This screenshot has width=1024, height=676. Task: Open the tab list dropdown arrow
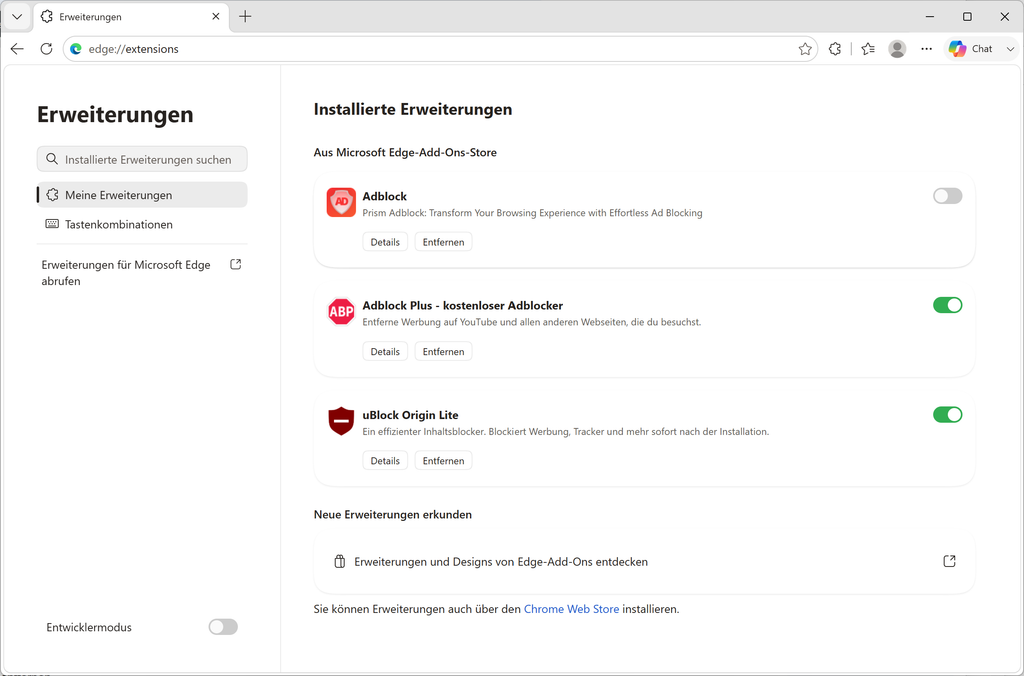point(18,17)
